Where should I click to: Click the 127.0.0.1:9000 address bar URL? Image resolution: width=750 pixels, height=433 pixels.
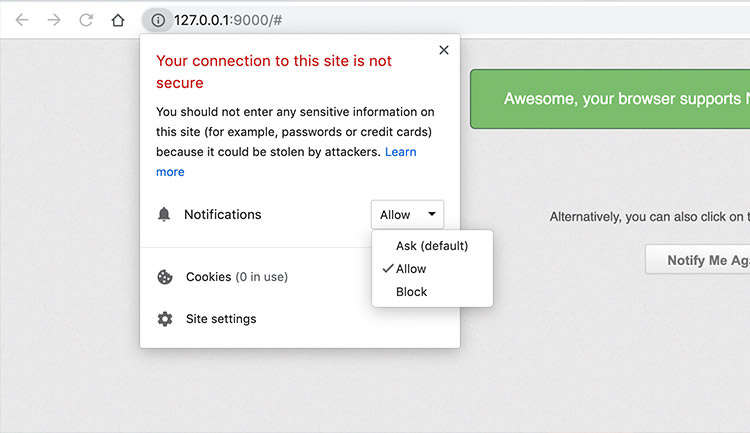click(x=228, y=20)
